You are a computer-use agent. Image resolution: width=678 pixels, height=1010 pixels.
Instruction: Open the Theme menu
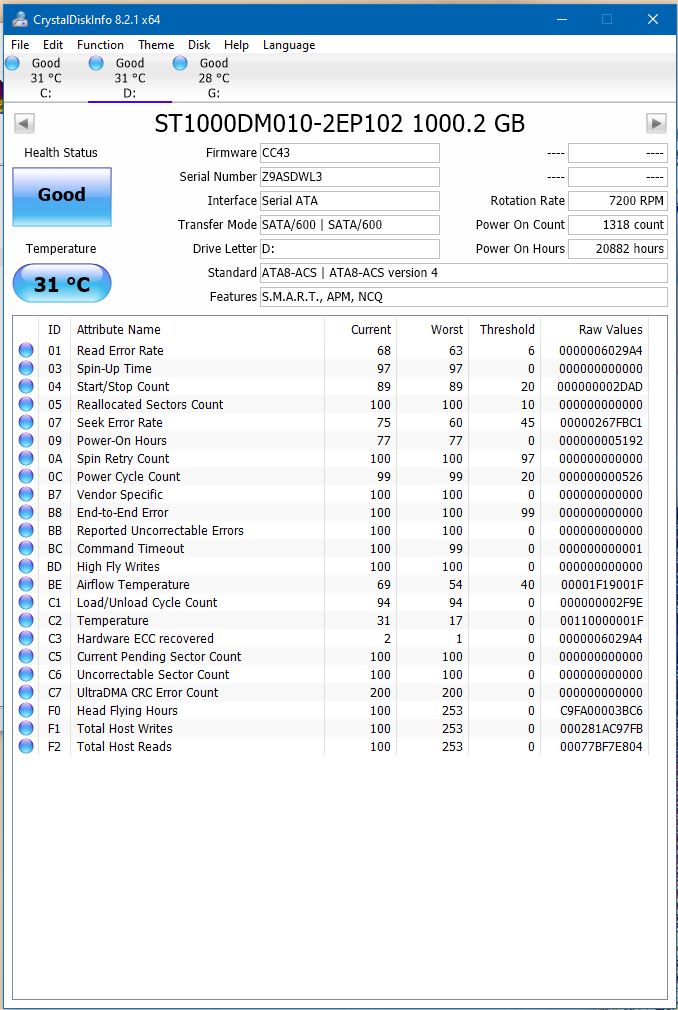pos(156,45)
